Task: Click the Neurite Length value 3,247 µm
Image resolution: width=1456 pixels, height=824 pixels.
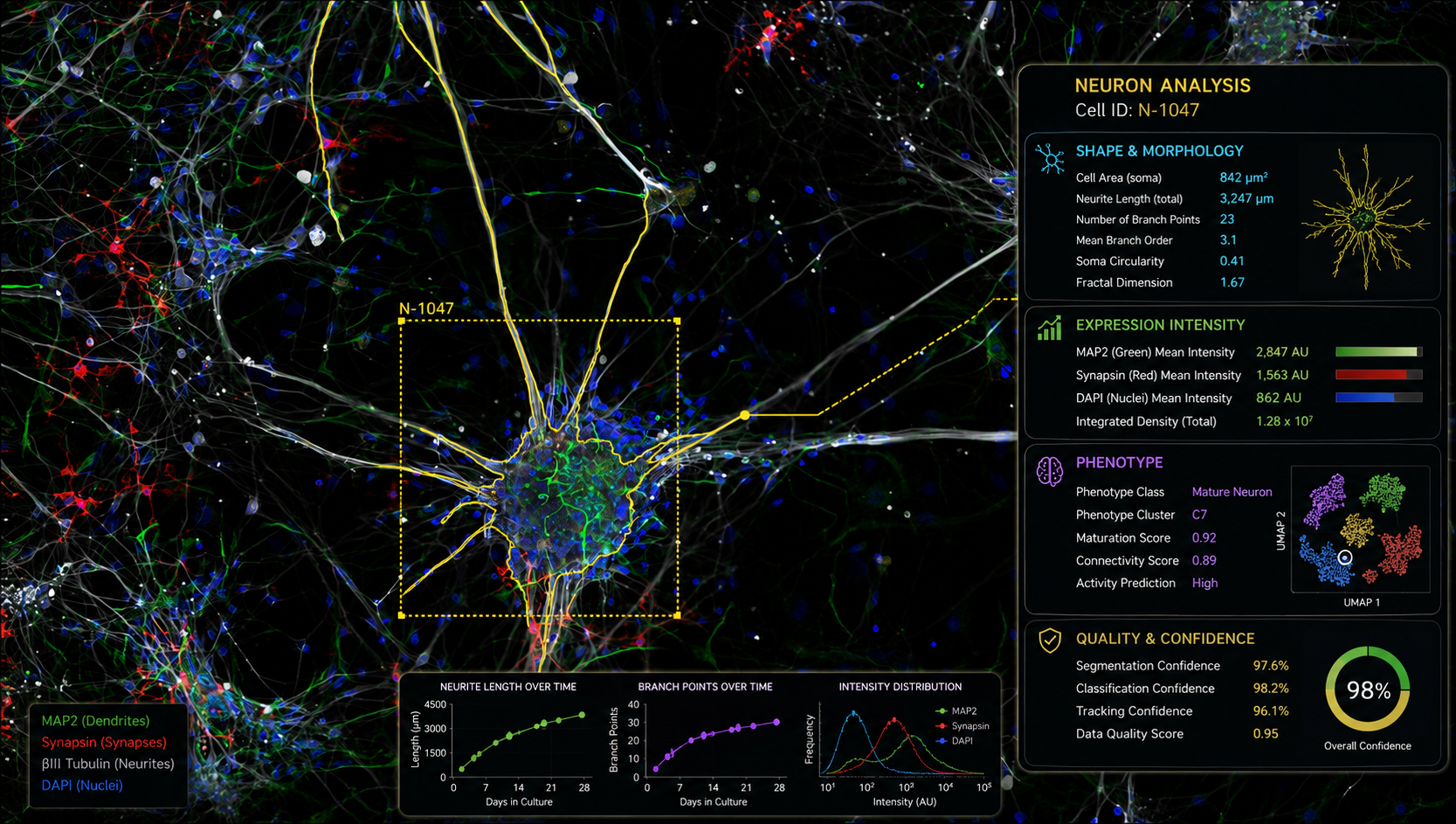Action: point(1246,198)
